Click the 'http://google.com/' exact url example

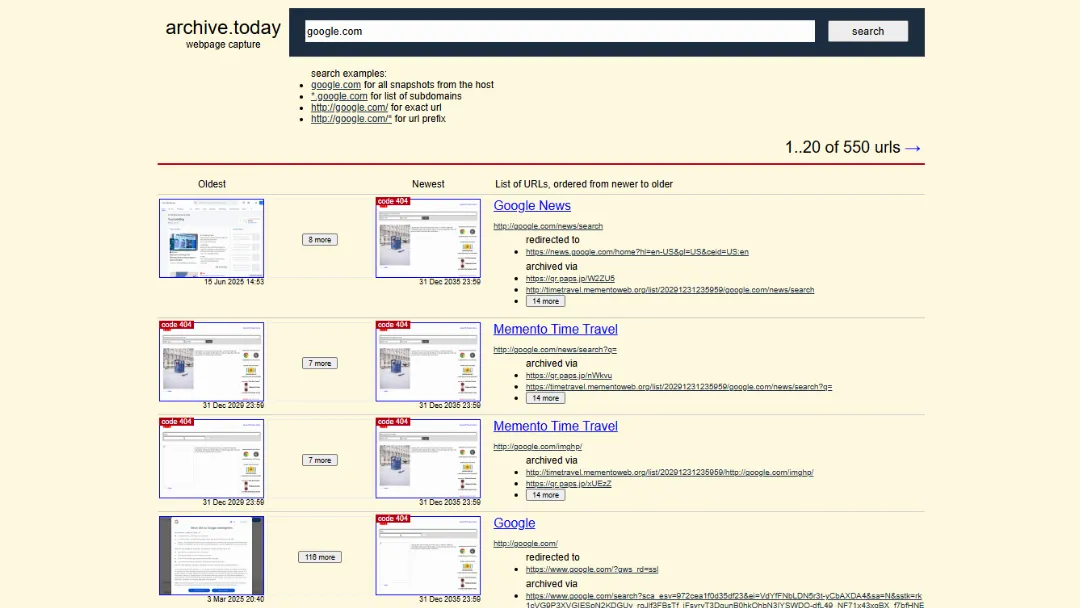349,107
